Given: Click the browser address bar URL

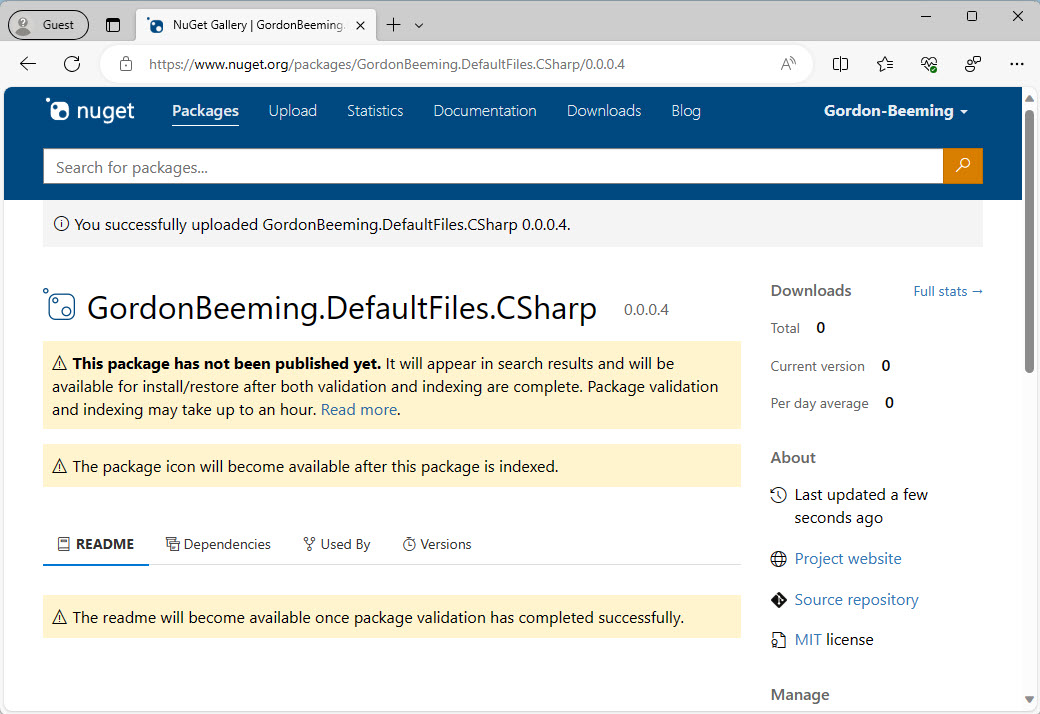Looking at the screenshot, I should (x=387, y=64).
